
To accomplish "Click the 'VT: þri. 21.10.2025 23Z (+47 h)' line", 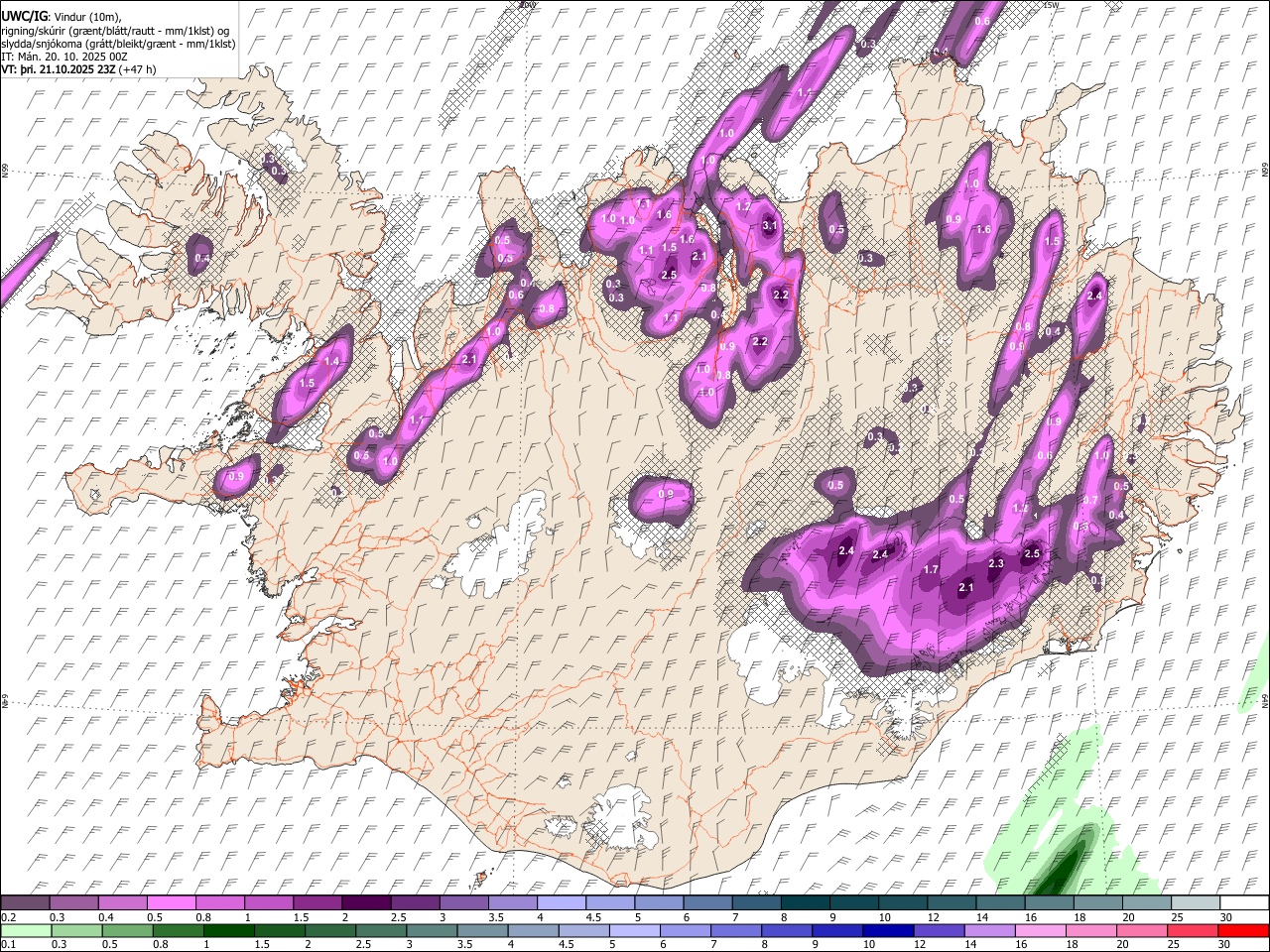I will point(78,69).
